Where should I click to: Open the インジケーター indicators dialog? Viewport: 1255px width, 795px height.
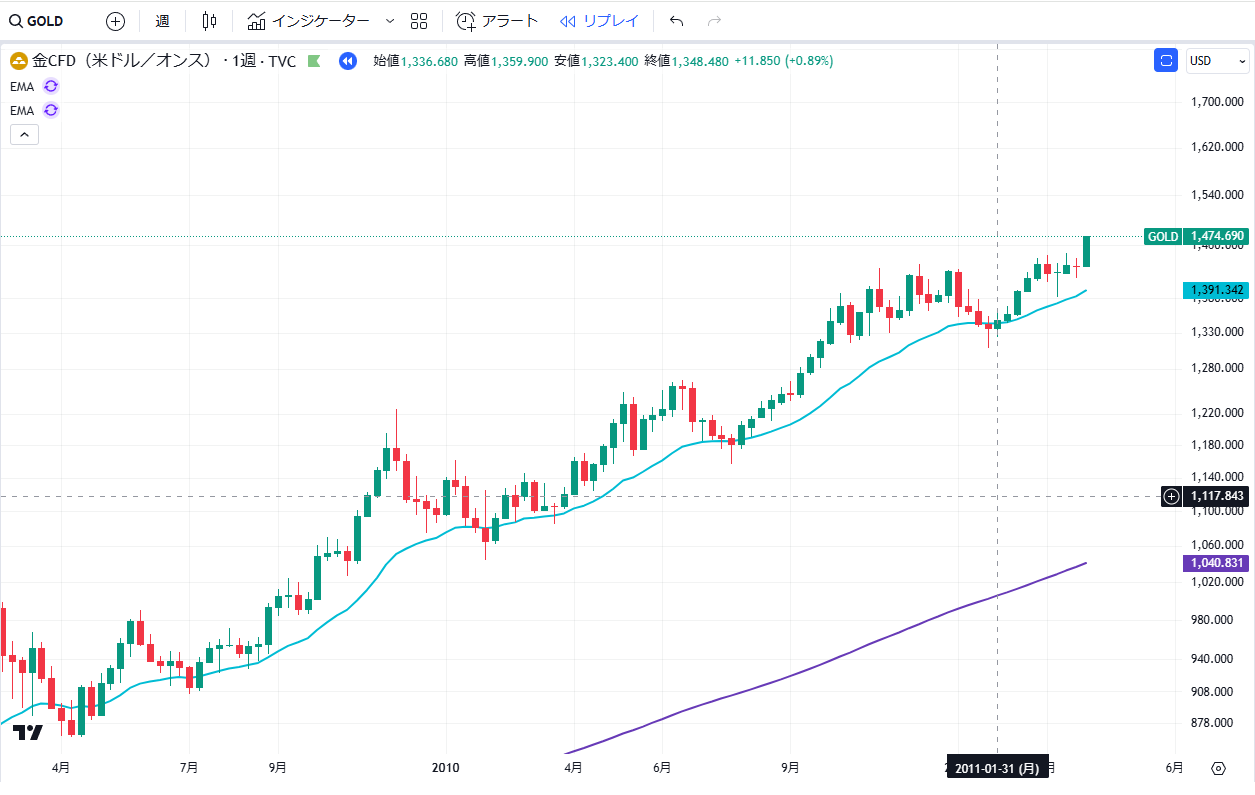pos(309,21)
